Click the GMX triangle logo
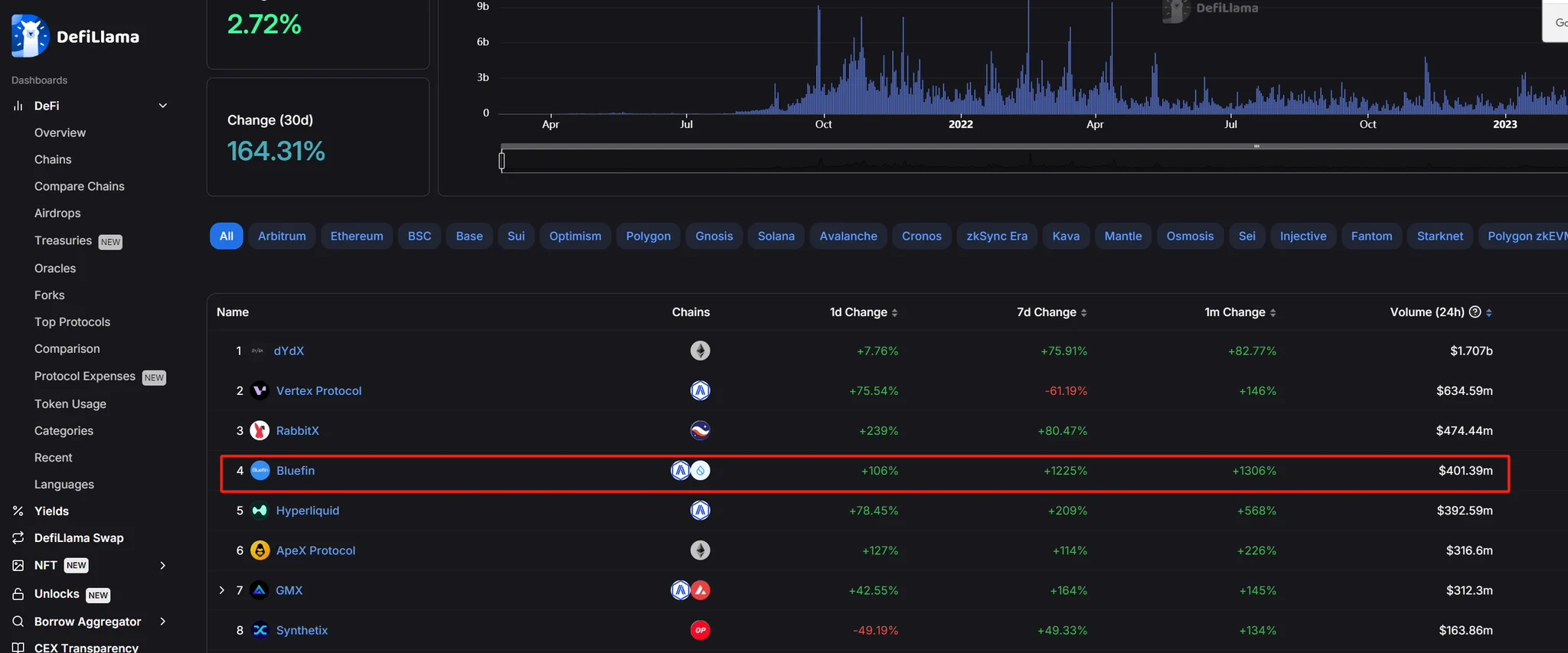This screenshot has width=1568, height=653. [260, 590]
